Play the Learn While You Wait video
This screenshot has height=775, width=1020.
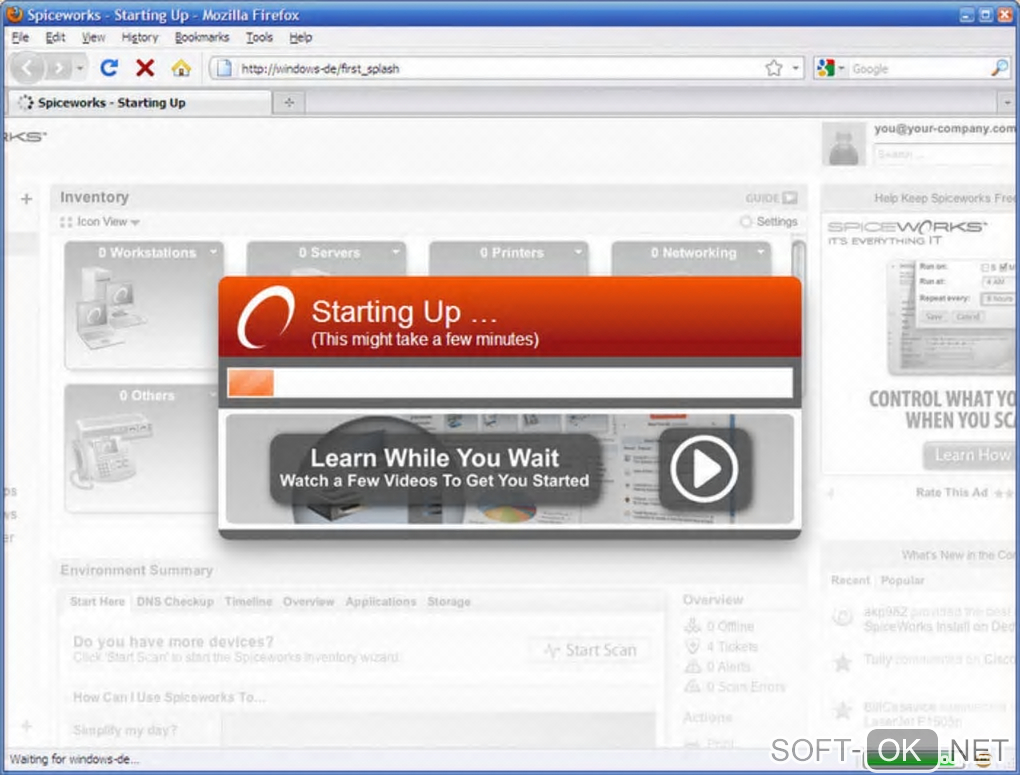click(705, 469)
